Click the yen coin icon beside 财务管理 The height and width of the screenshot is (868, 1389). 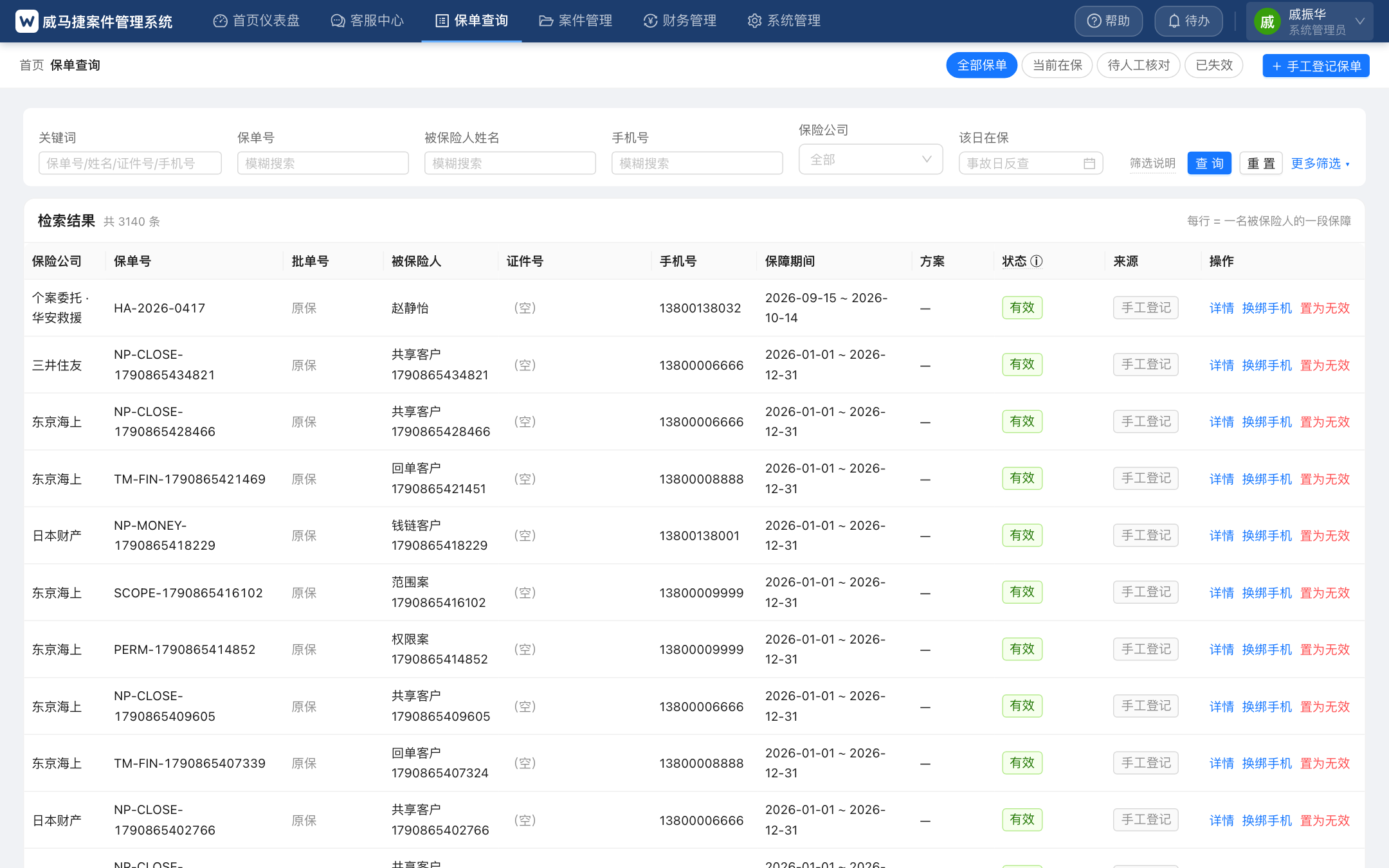pyautogui.click(x=650, y=21)
